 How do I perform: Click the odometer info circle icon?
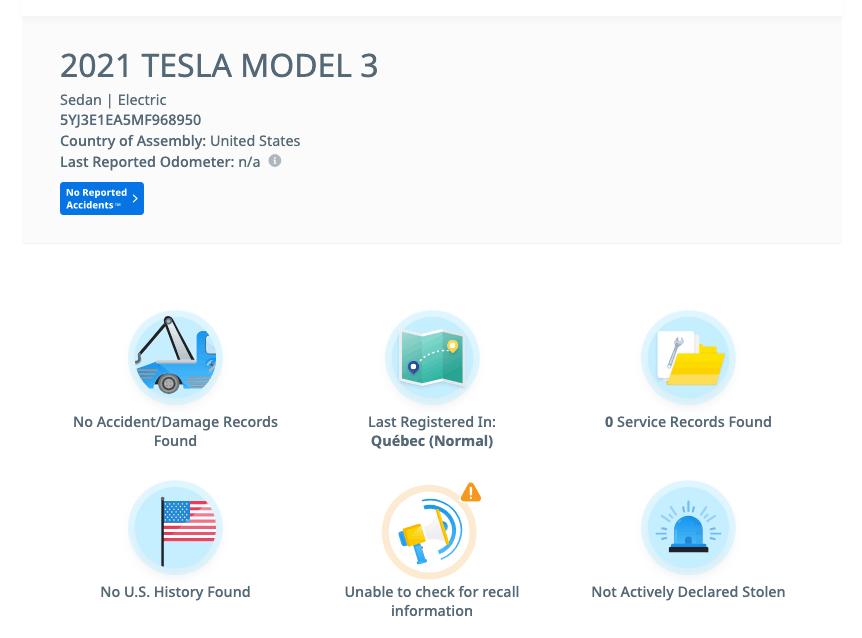(x=275, y=161)
